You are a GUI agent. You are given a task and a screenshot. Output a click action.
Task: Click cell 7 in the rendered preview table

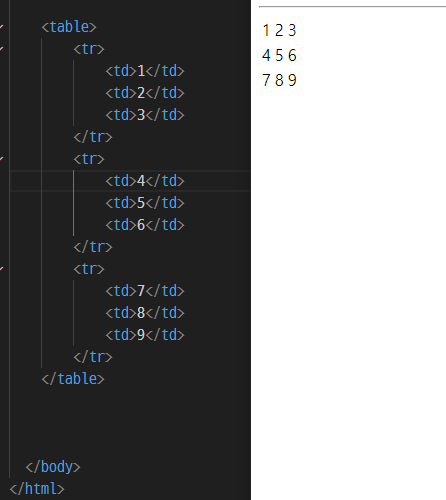click(266, 80)
